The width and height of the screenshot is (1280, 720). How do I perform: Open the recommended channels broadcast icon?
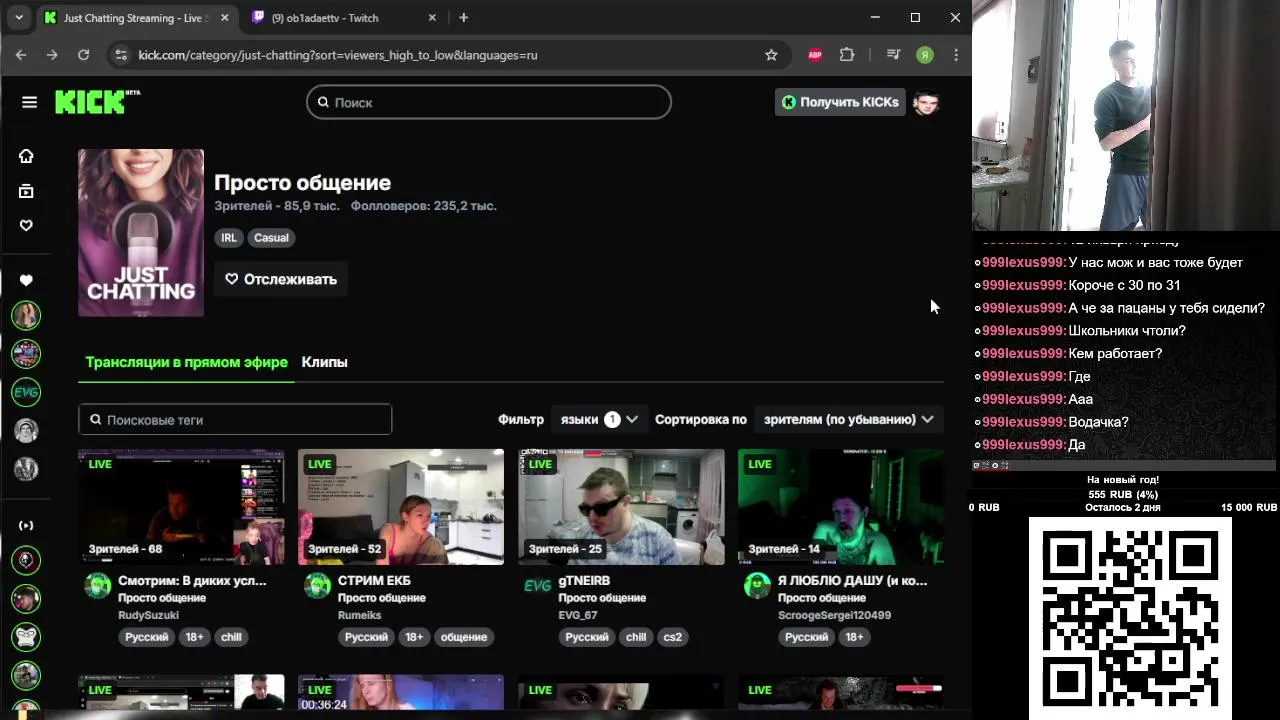click(26, 525)
